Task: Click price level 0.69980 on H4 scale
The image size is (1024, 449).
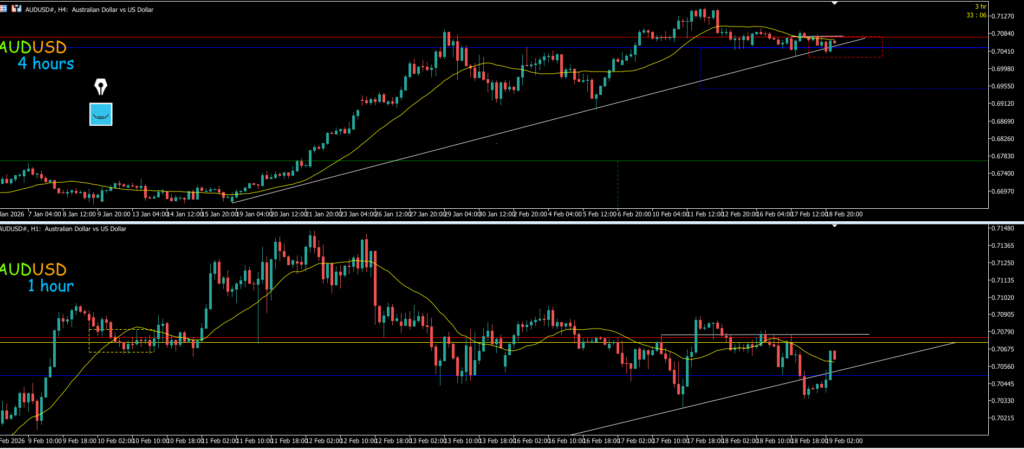Action: (1000, 69)
